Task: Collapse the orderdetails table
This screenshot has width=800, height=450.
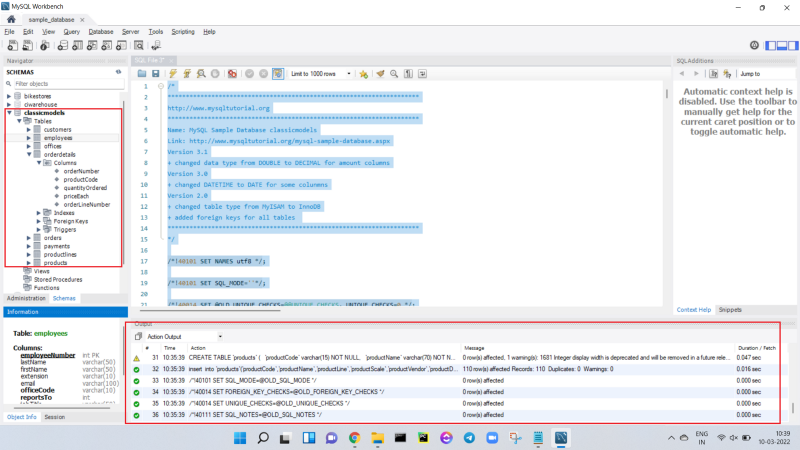Action: pos(29,154)
